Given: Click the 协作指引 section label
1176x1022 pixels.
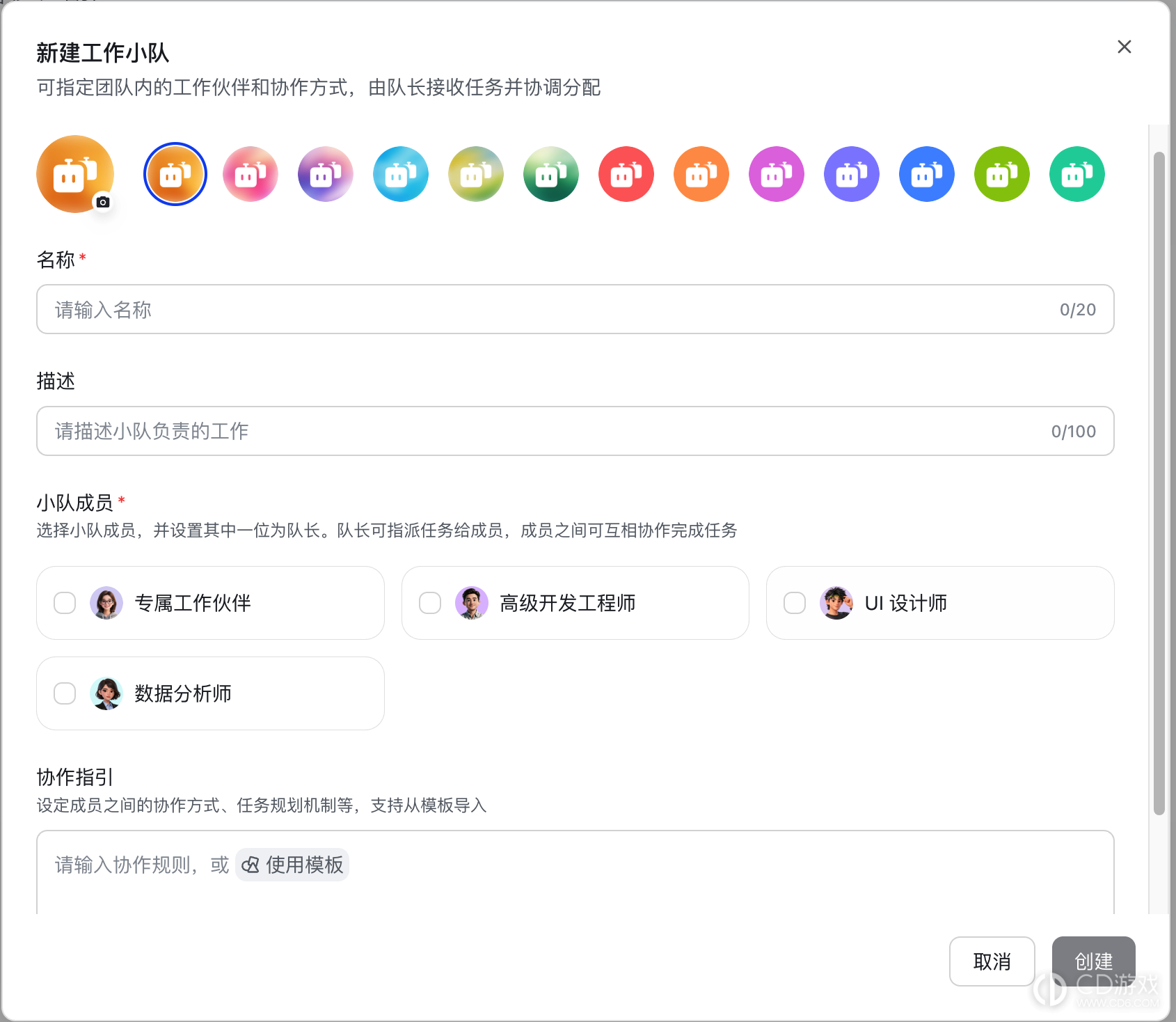Looking at the screenshot, I should tap(74, 777).
